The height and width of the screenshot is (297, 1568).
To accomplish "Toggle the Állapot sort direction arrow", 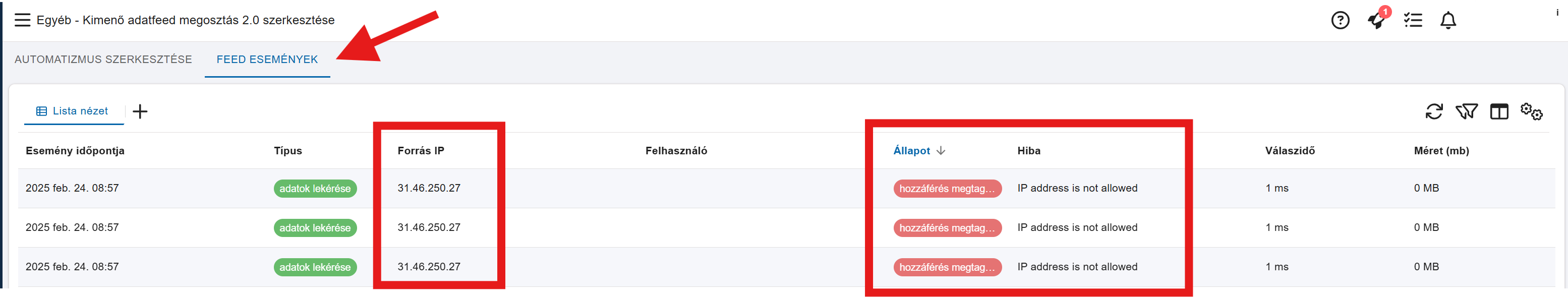I will pos(941,150).
